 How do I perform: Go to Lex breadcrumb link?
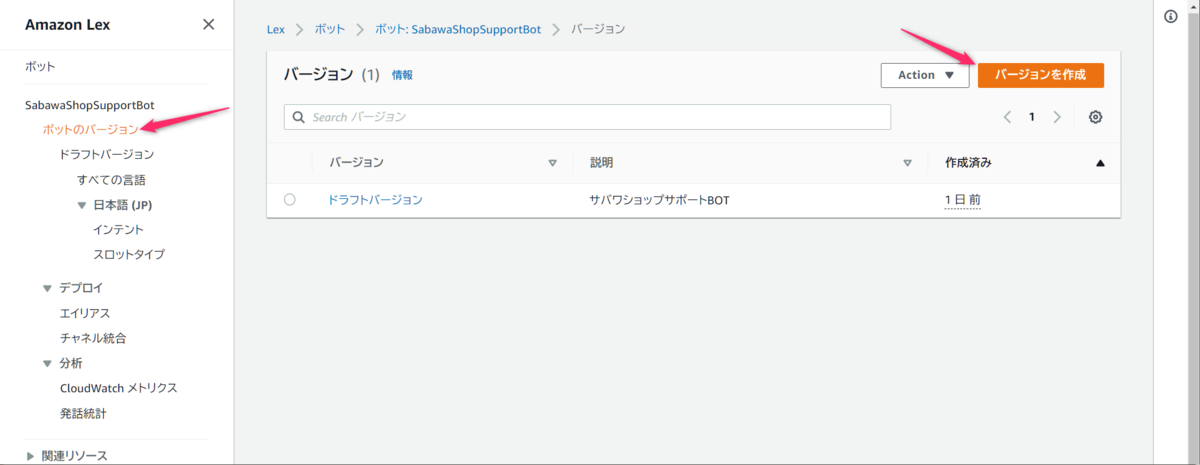(x=276, y=29)
